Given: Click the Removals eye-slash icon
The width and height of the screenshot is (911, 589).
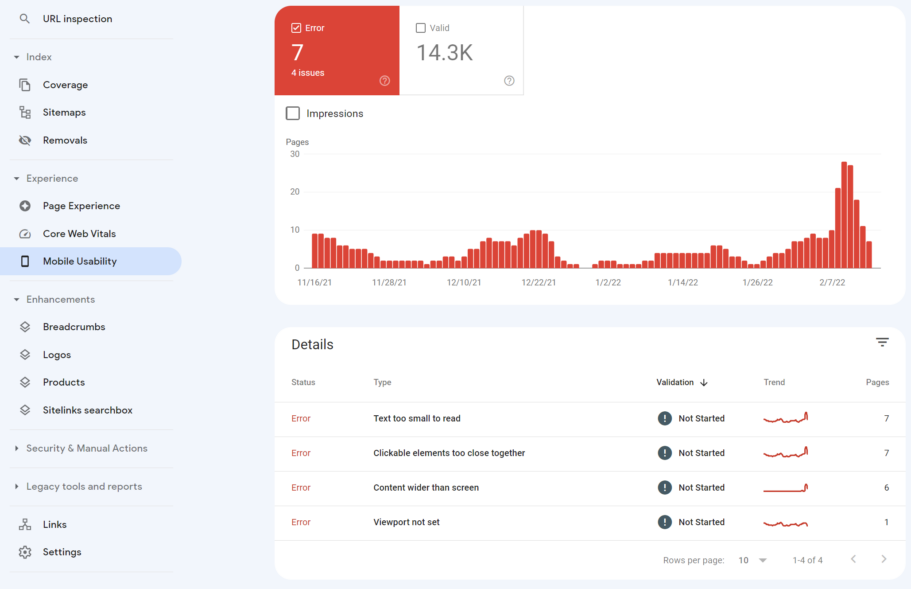Looking at the screenshot, I should (25, 141).
